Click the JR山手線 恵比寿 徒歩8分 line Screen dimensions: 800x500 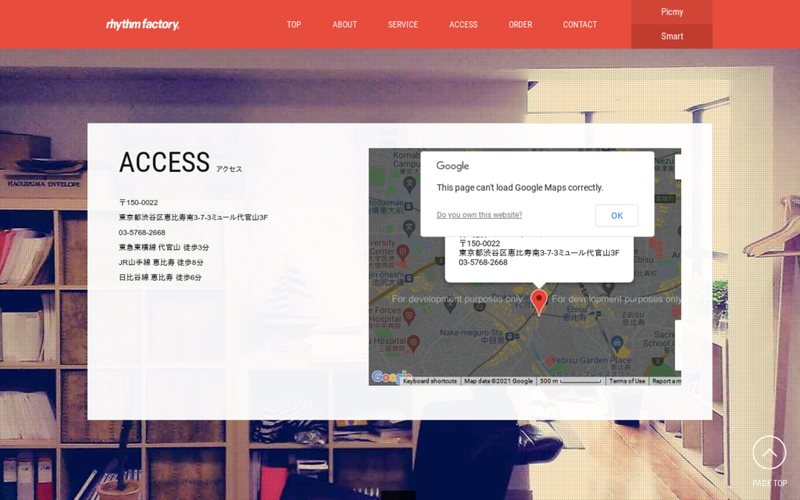point(161,262)
